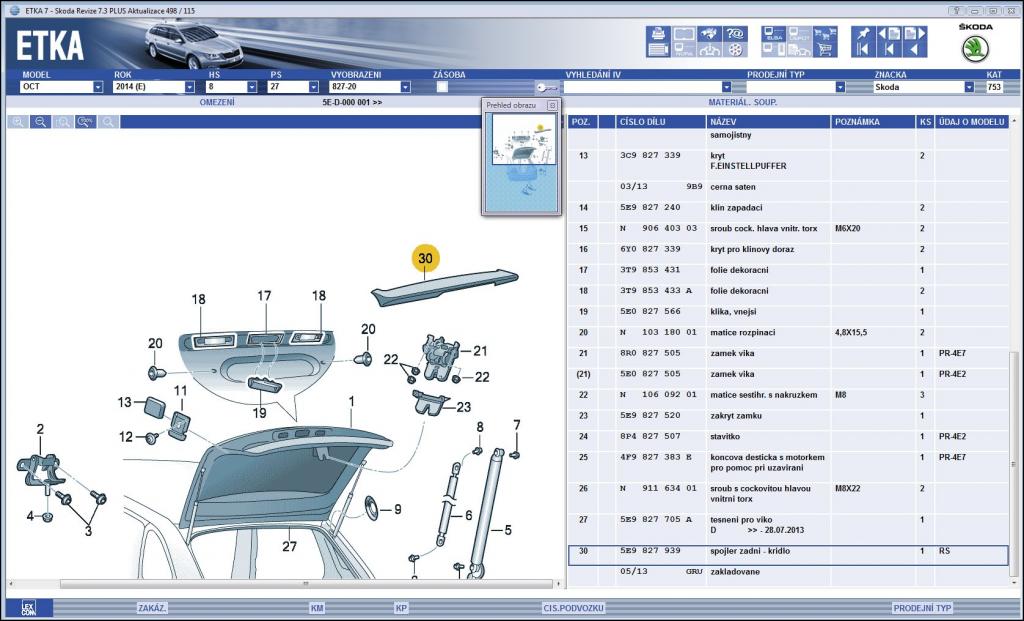
Task: Click part number 8P4 827 507
Action: click(650, 436)
